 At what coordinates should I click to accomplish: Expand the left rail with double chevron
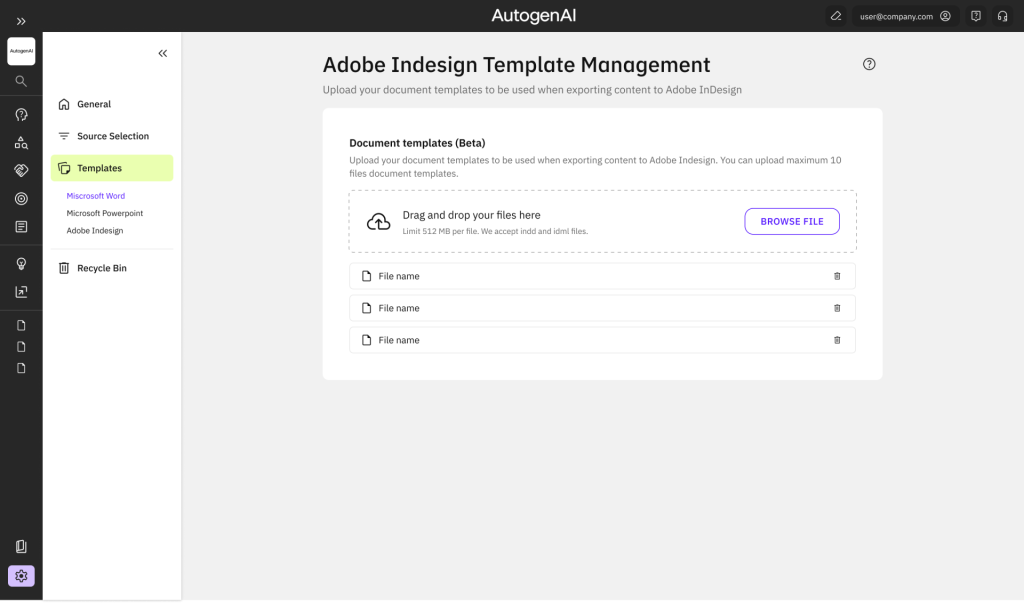(21, 21)
